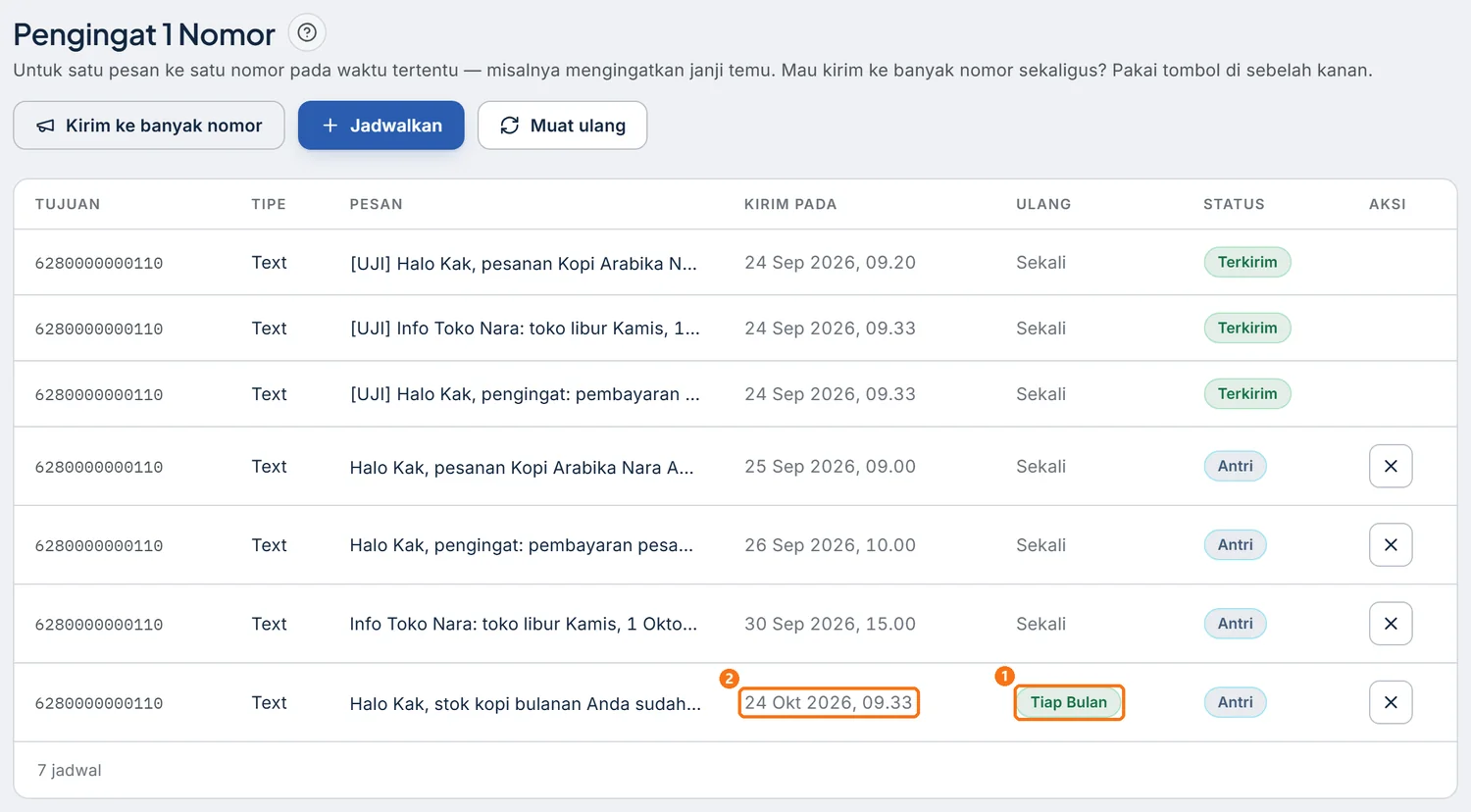The height and width of the screenshot is (812, 1471).
Task: Click Sekali in the 30 Sep row
Action: tap(1040, 624)
